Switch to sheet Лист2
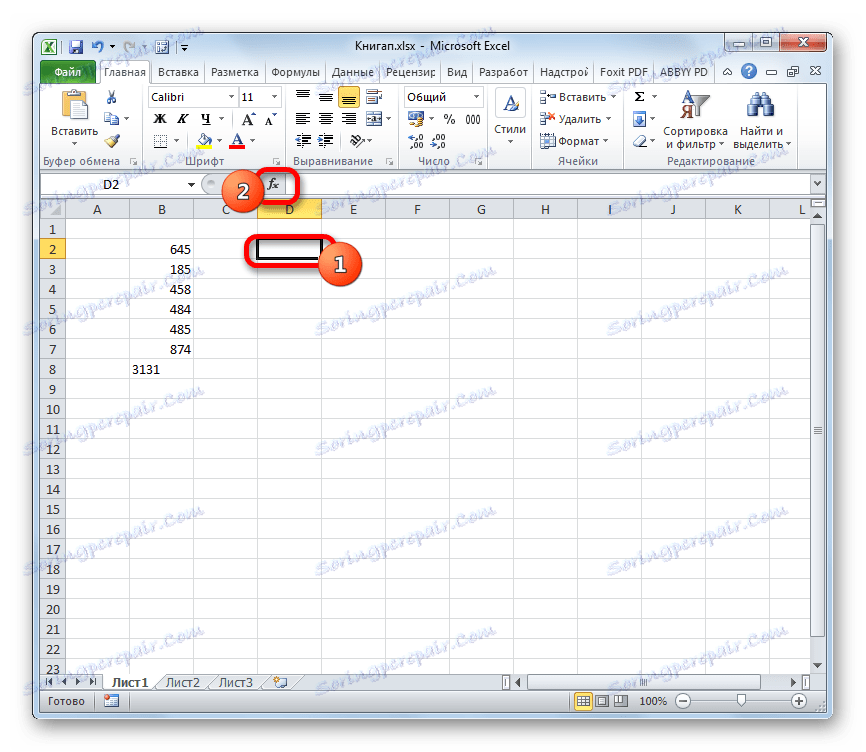Viewport: 866px width, 752px height. (x=183, y=682)
